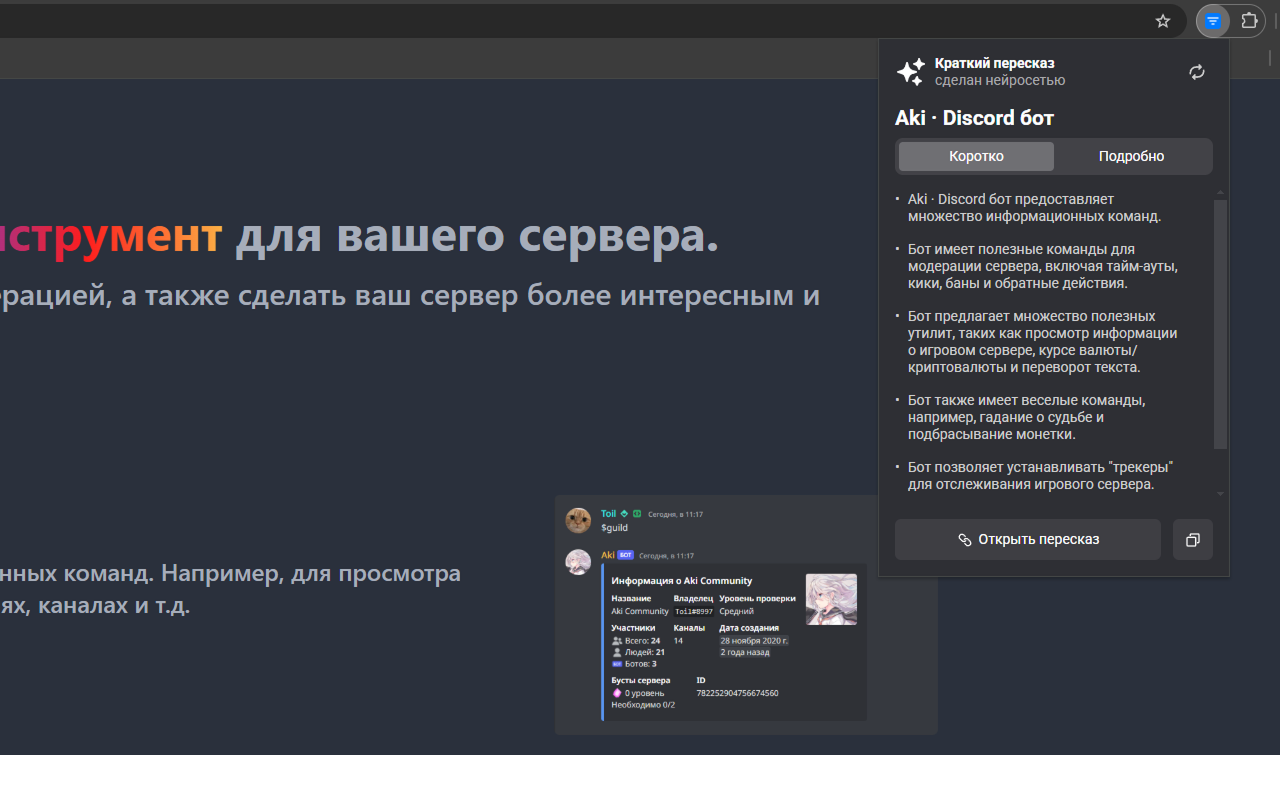Click the summary panel vertical scrollbar

click(x=1220, y=324)
